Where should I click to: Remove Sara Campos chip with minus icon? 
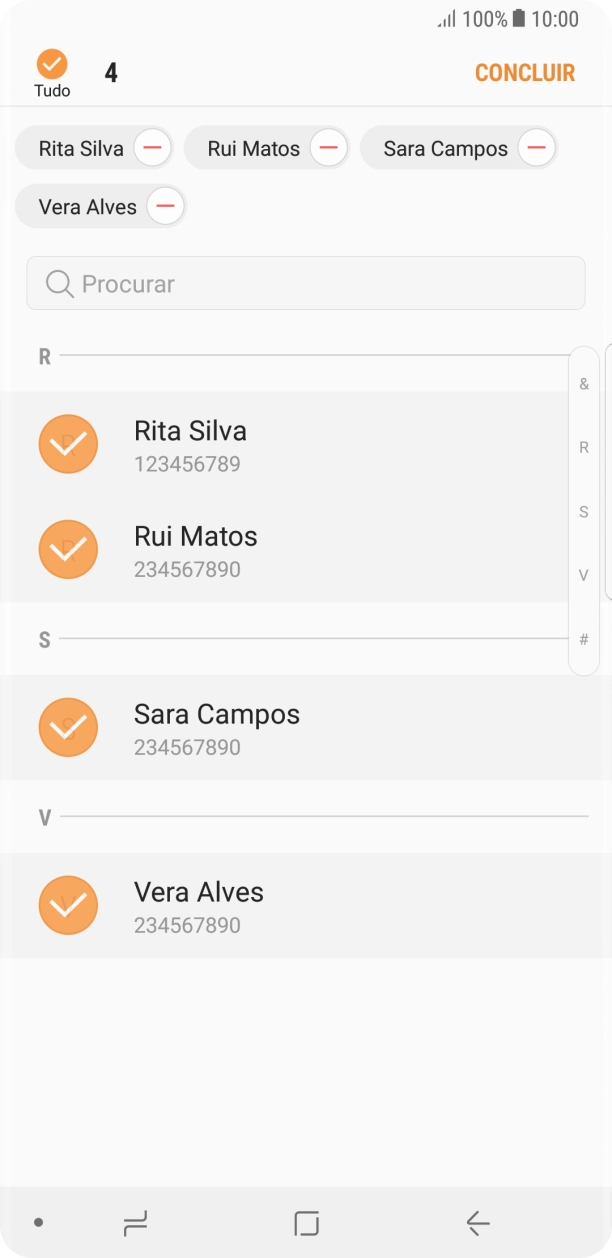tap(536, 148)
